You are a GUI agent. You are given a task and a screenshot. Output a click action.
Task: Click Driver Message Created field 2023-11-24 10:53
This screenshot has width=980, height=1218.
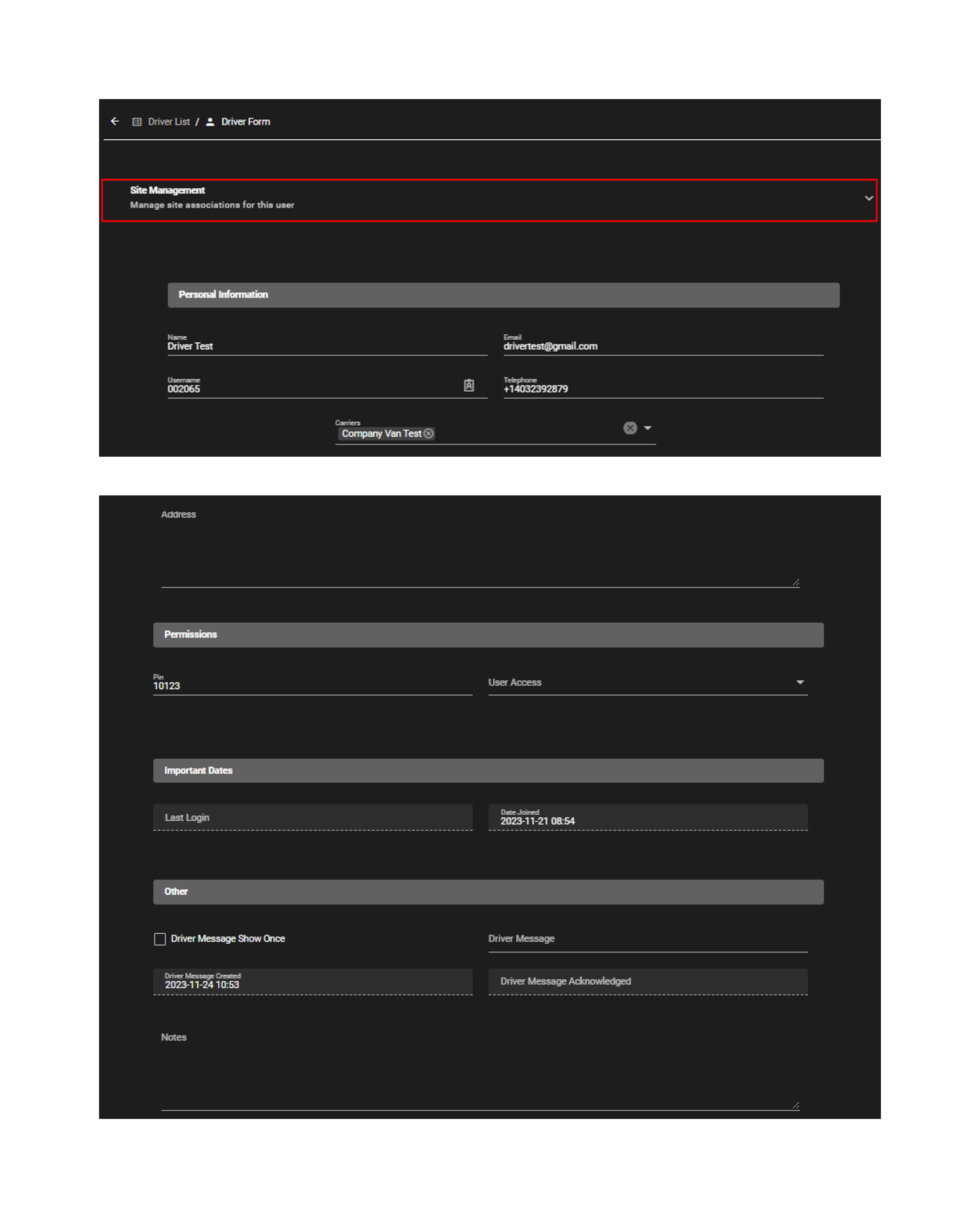pyautogui.click(x=312, y=982)
